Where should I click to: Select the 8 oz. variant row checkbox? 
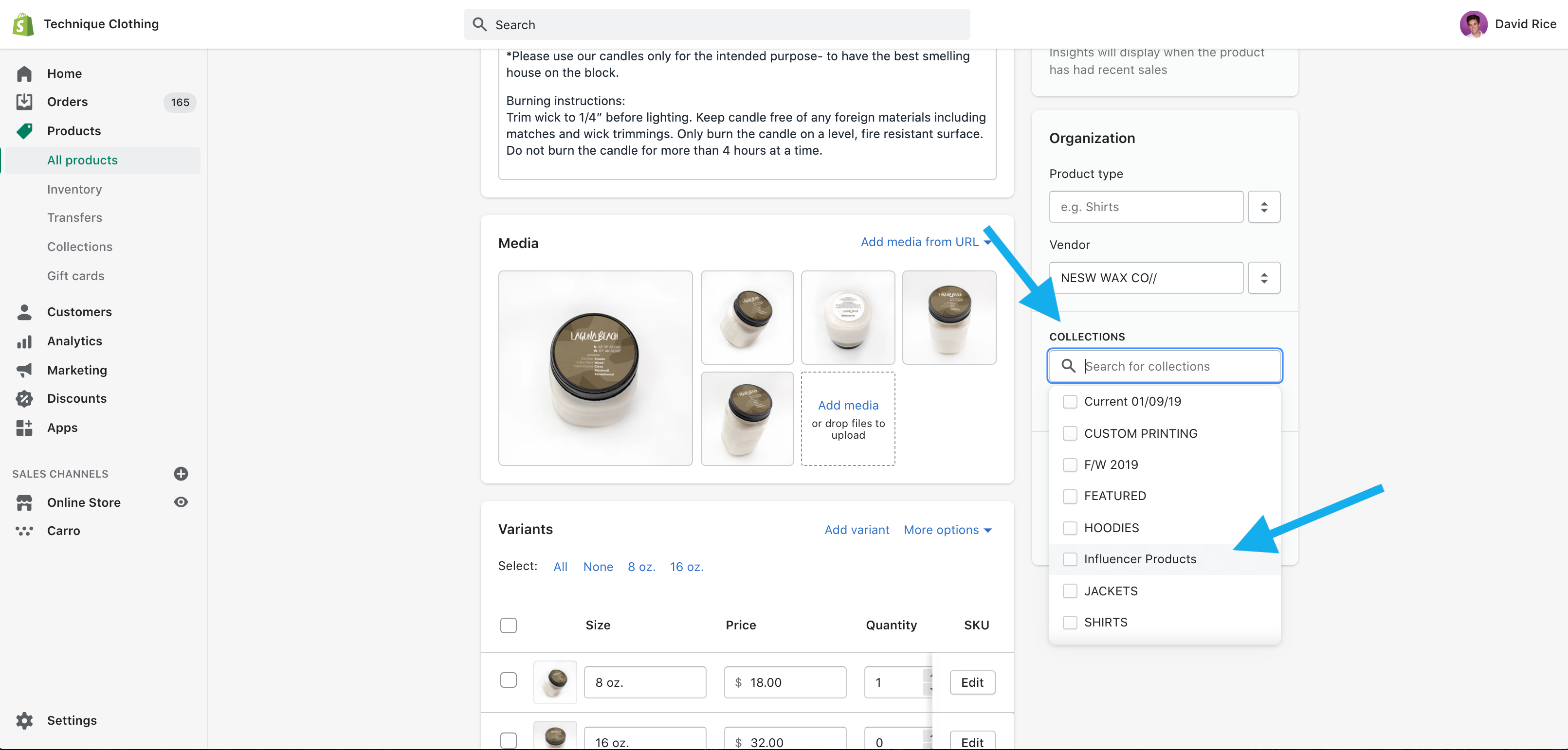[508, 680]
